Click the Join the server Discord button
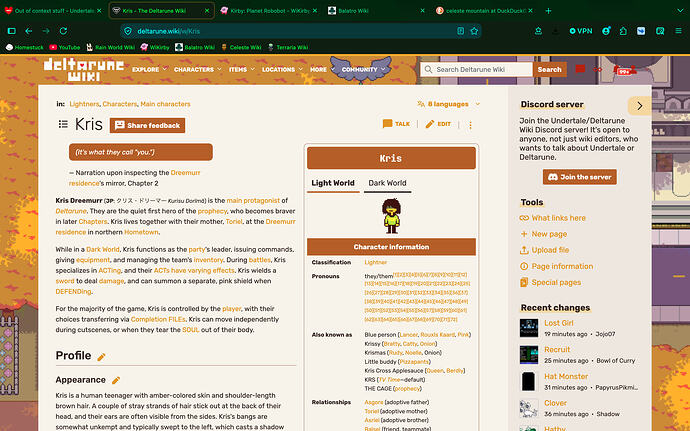Screen dimensions: 690x431 tap(580, 177)
